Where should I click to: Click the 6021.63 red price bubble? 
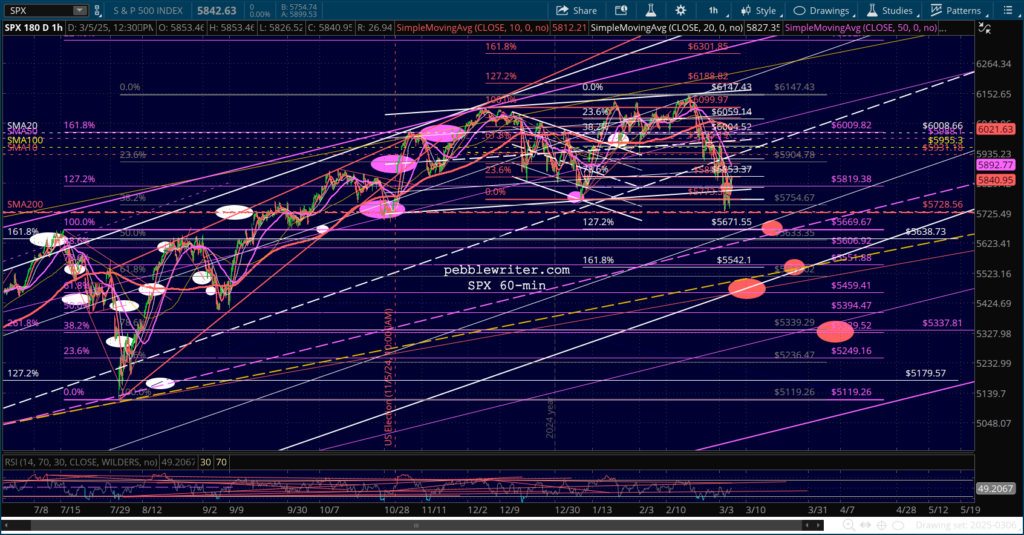pos(996,129)
